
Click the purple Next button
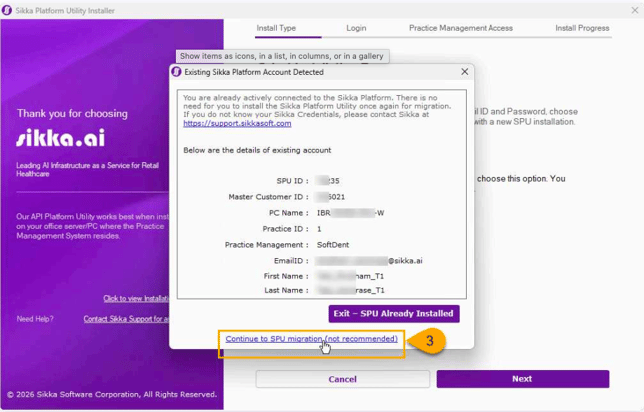pyautogui.click(x=523, y=379)
